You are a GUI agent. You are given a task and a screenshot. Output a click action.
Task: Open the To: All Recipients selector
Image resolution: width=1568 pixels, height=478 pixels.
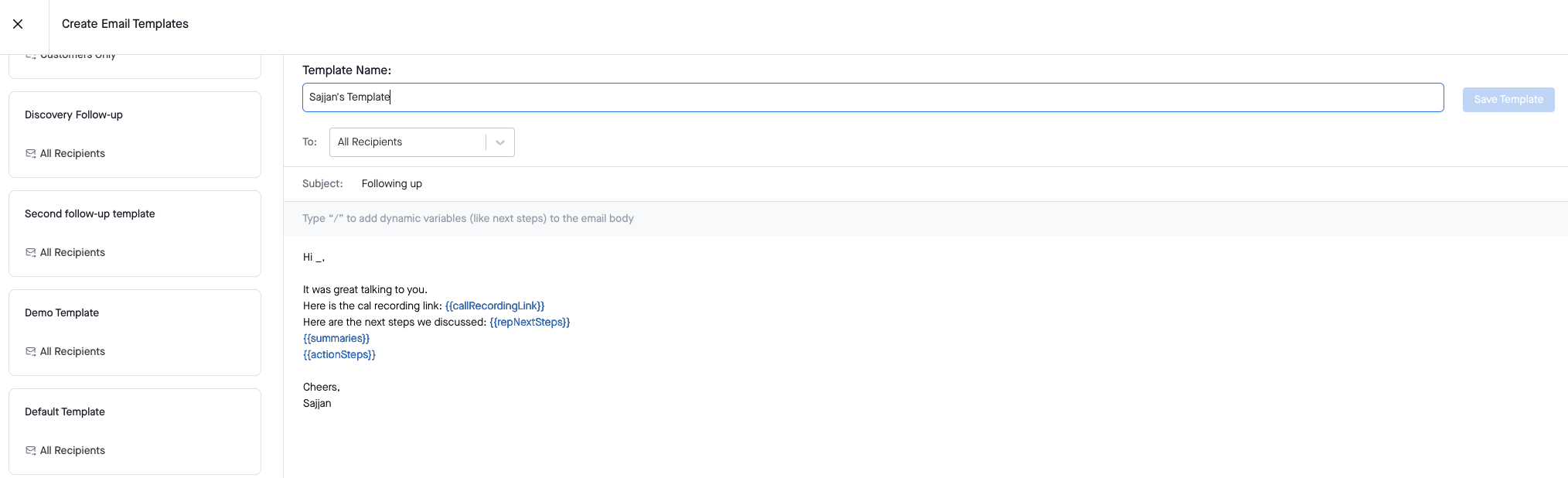(410, 142)
